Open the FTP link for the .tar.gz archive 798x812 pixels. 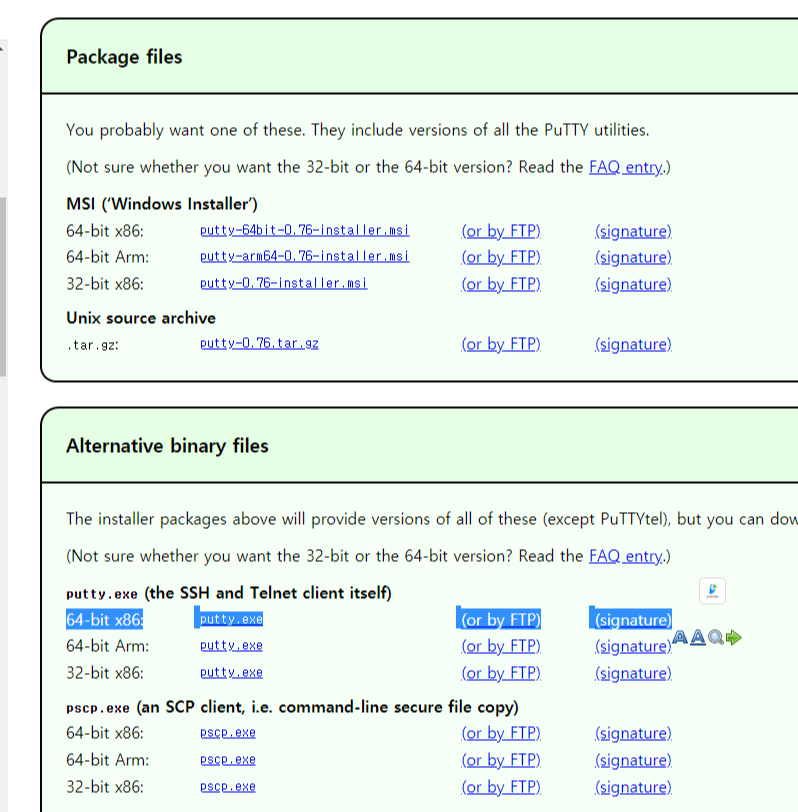point(501,344)
